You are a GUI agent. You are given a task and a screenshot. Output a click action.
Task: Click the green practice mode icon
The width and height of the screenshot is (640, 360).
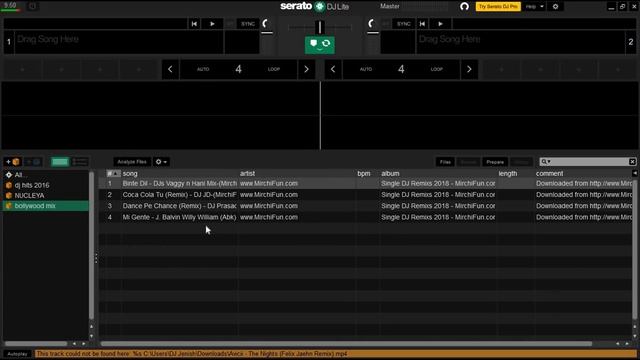click(x=320, y=44)
